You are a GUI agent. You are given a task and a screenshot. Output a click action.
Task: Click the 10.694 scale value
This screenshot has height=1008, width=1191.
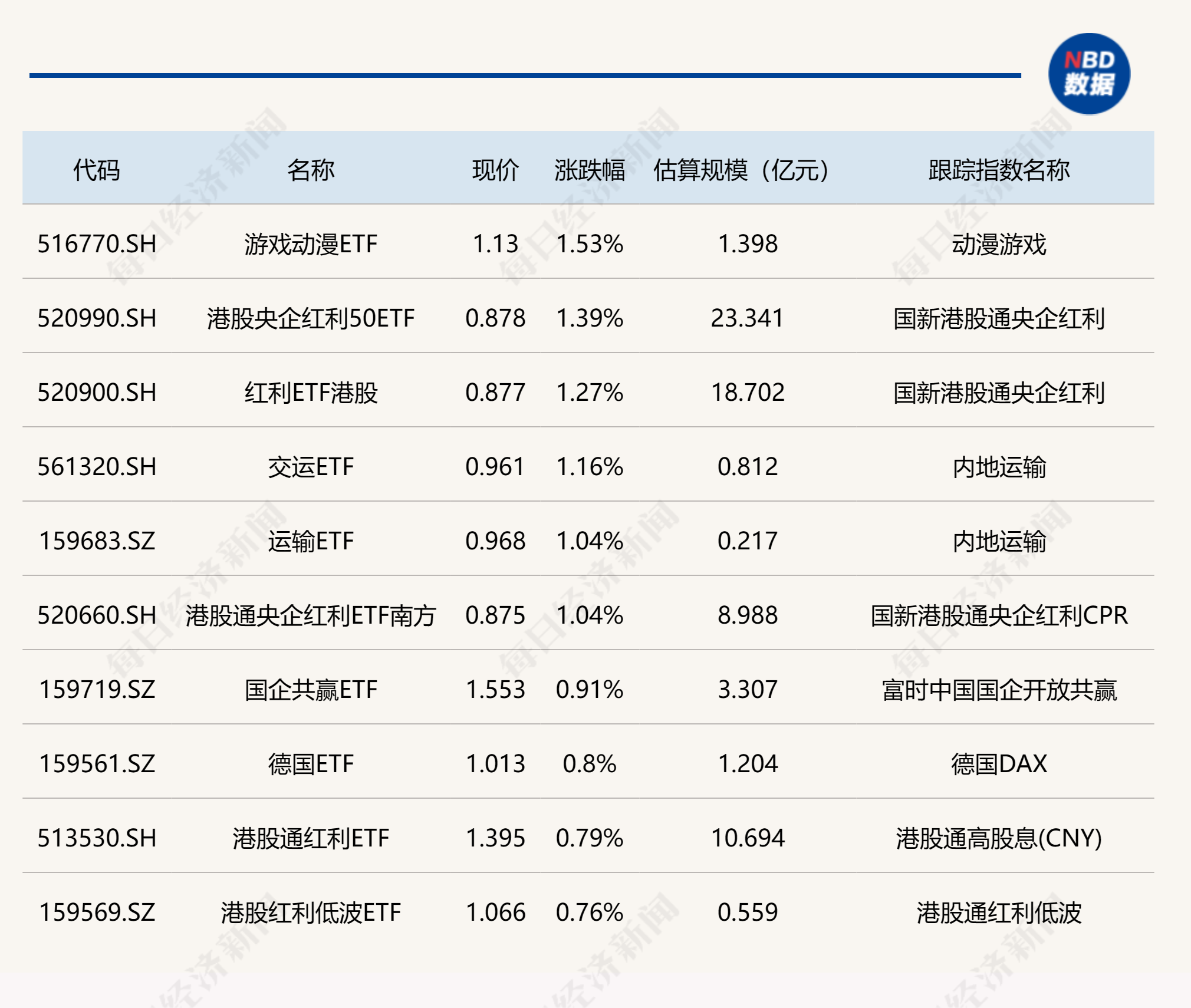748,838
